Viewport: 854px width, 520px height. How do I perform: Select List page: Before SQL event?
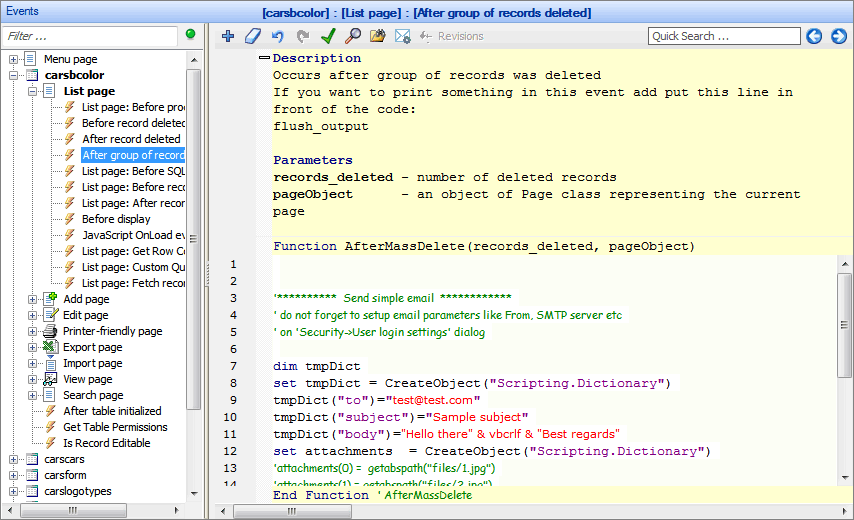pos(133,171)
